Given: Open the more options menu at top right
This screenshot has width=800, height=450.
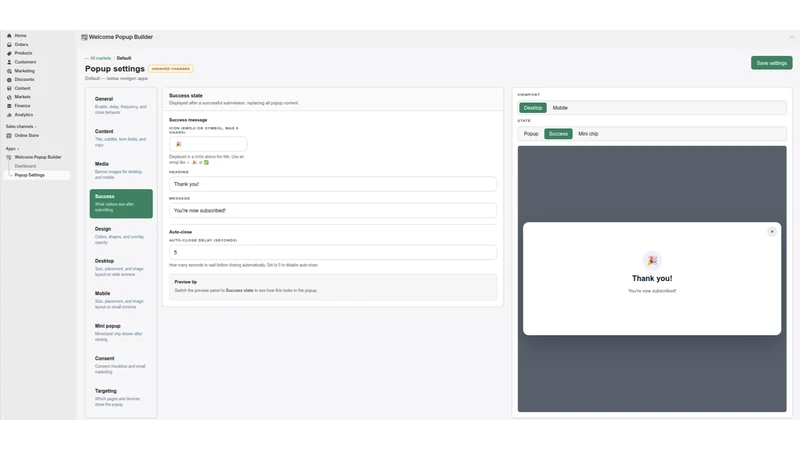Looking at the screenshot, I should coord(791,37).
